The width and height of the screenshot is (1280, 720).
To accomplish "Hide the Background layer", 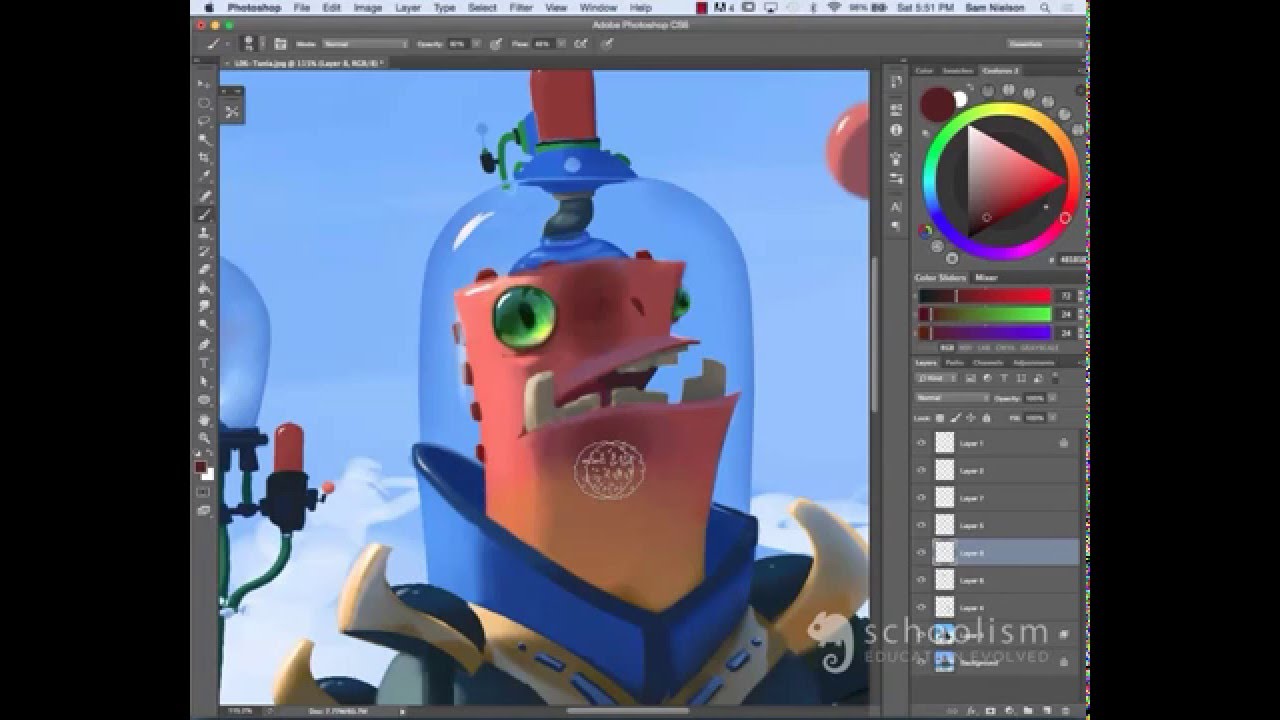I will pos(921,661).
